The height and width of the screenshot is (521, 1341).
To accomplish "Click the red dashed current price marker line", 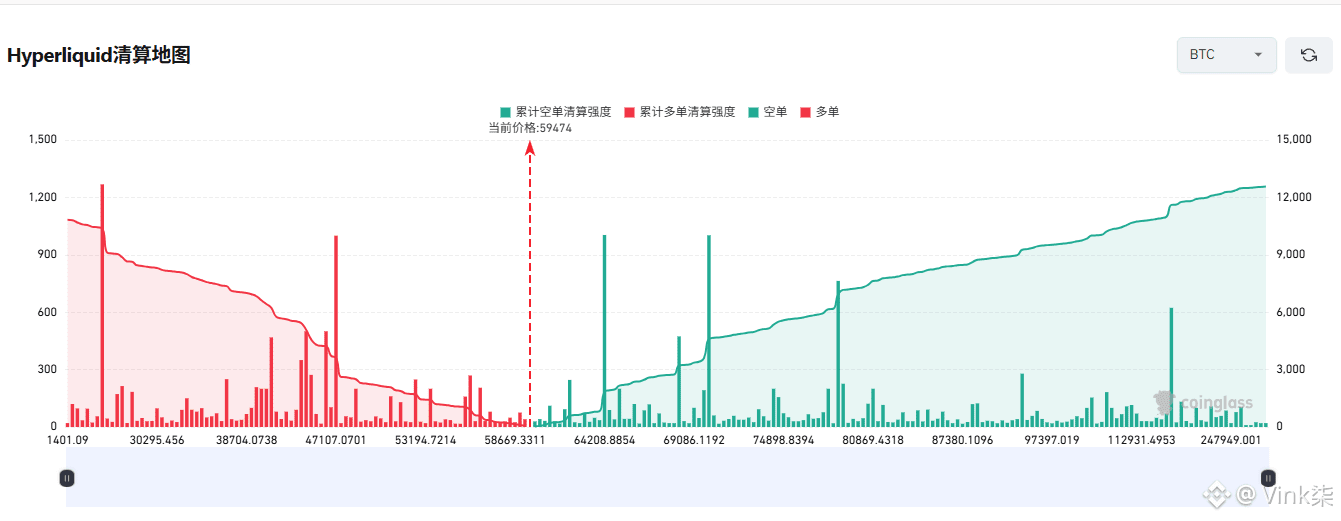I will coord(530,285).
